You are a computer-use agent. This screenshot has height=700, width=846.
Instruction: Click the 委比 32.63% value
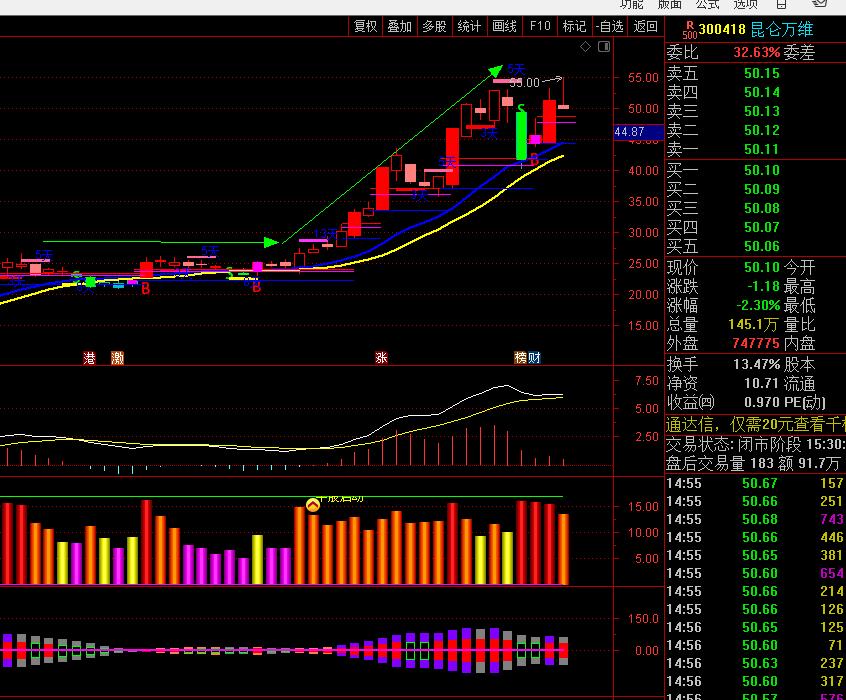click(756, 52)
